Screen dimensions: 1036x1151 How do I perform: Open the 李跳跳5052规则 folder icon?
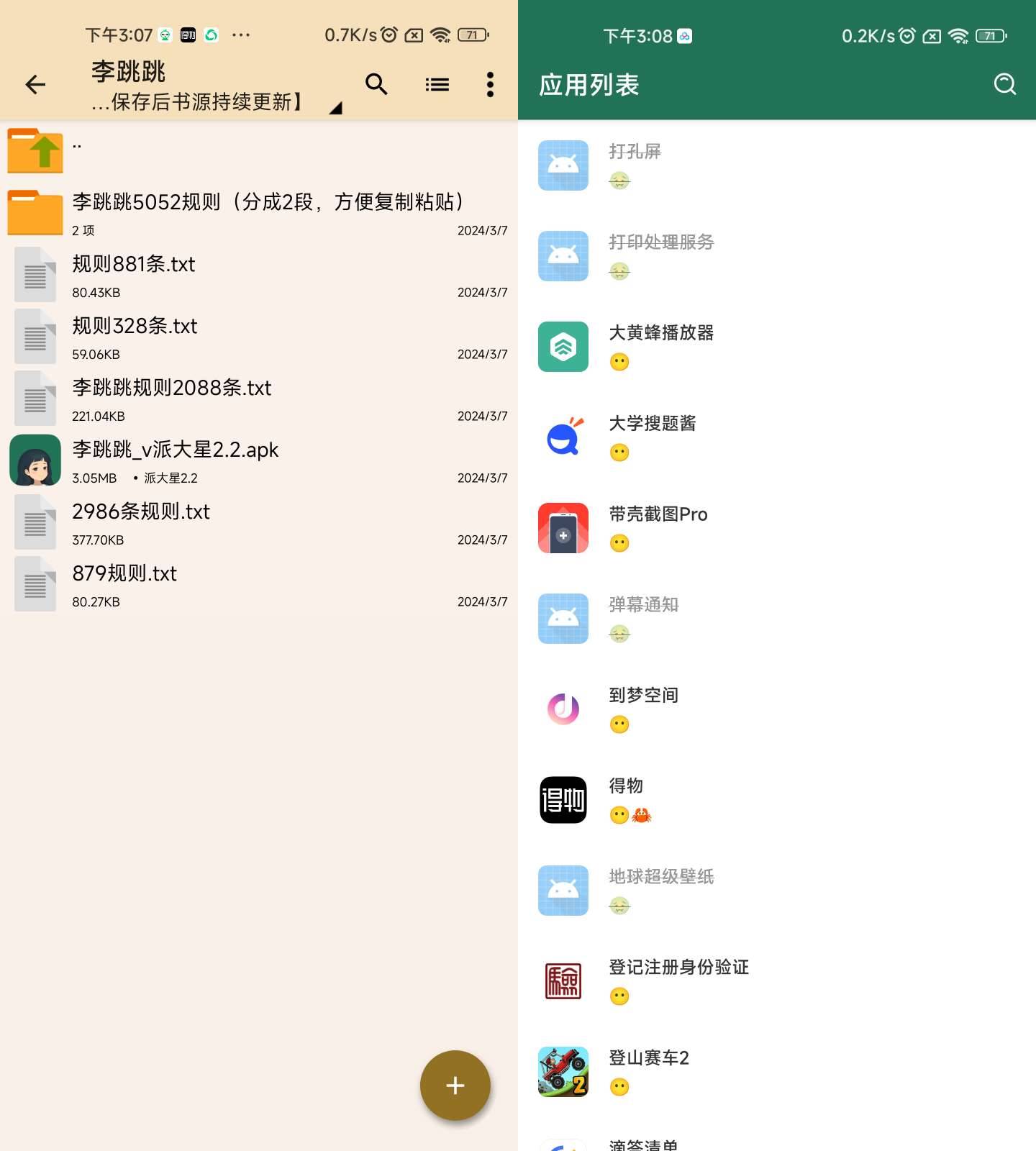[x=35, y=212]
